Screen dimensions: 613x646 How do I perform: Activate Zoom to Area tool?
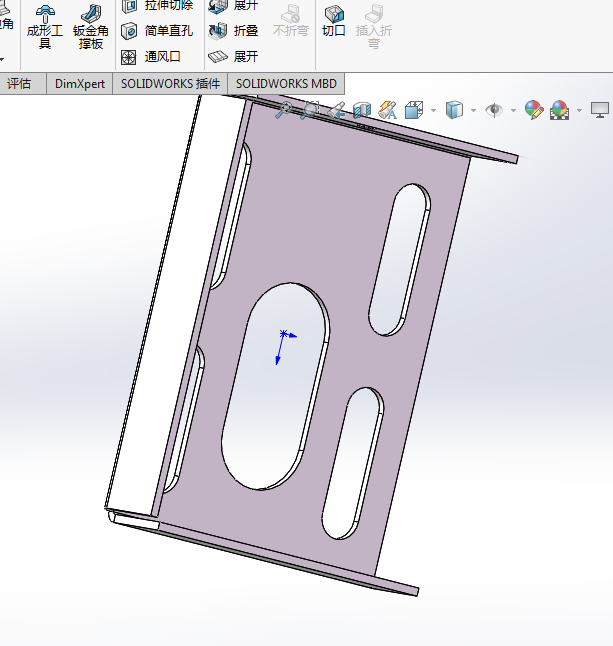point(309,110)
